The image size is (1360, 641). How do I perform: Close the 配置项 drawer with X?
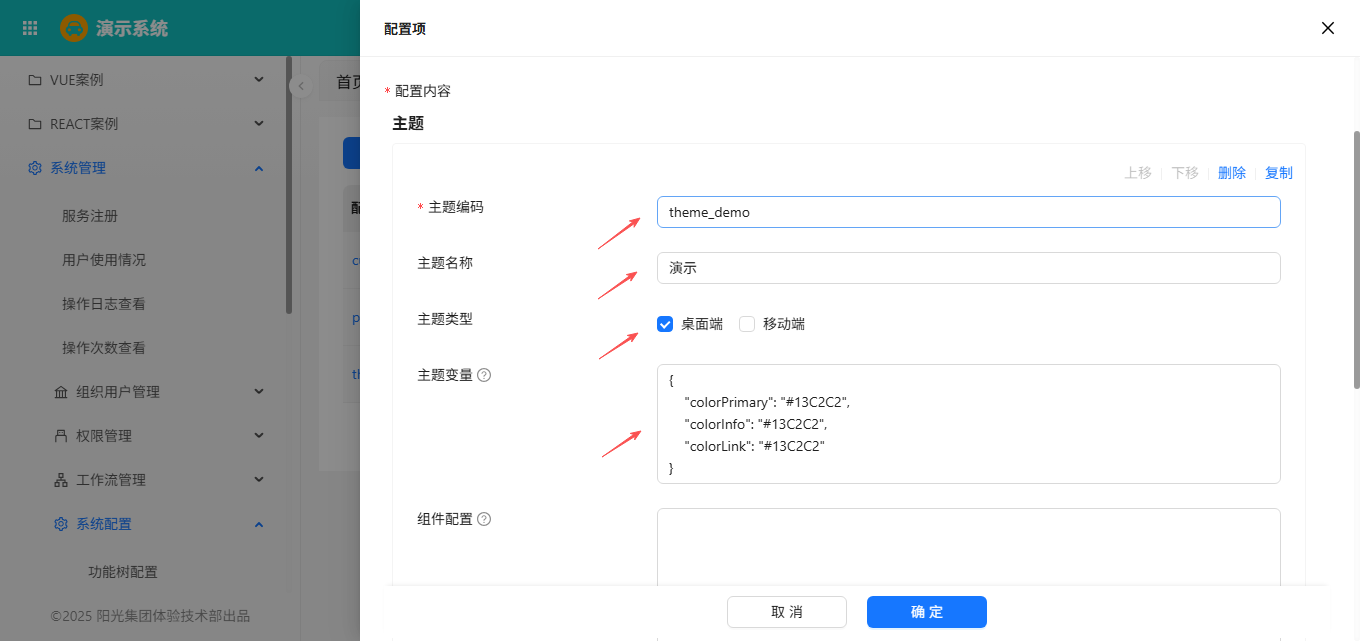point(1327,28)
